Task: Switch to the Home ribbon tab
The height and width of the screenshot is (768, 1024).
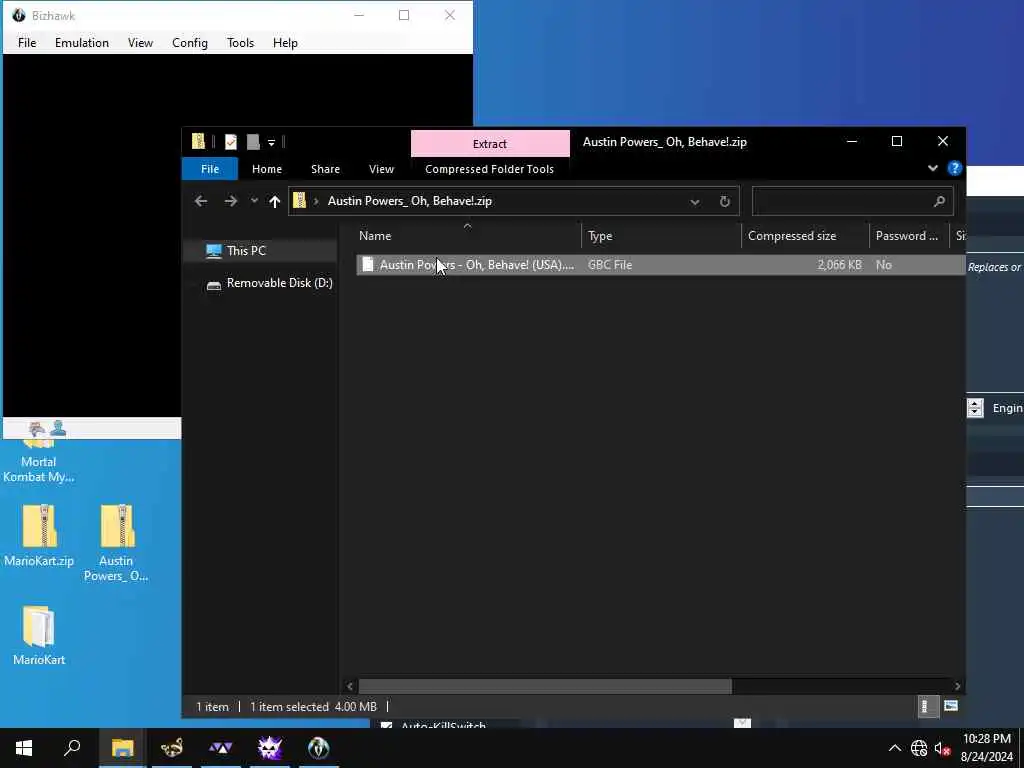Action: [x=266, y=168]
